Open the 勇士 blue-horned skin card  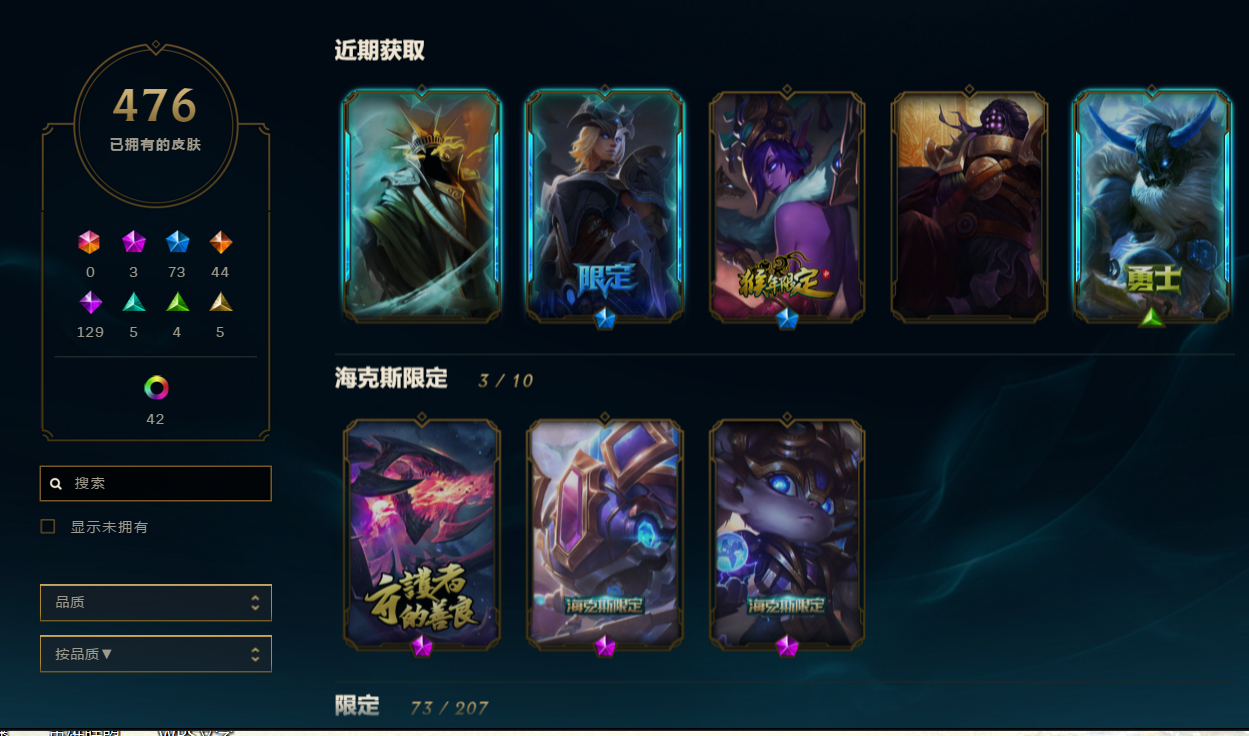[x=1152, y=206]
